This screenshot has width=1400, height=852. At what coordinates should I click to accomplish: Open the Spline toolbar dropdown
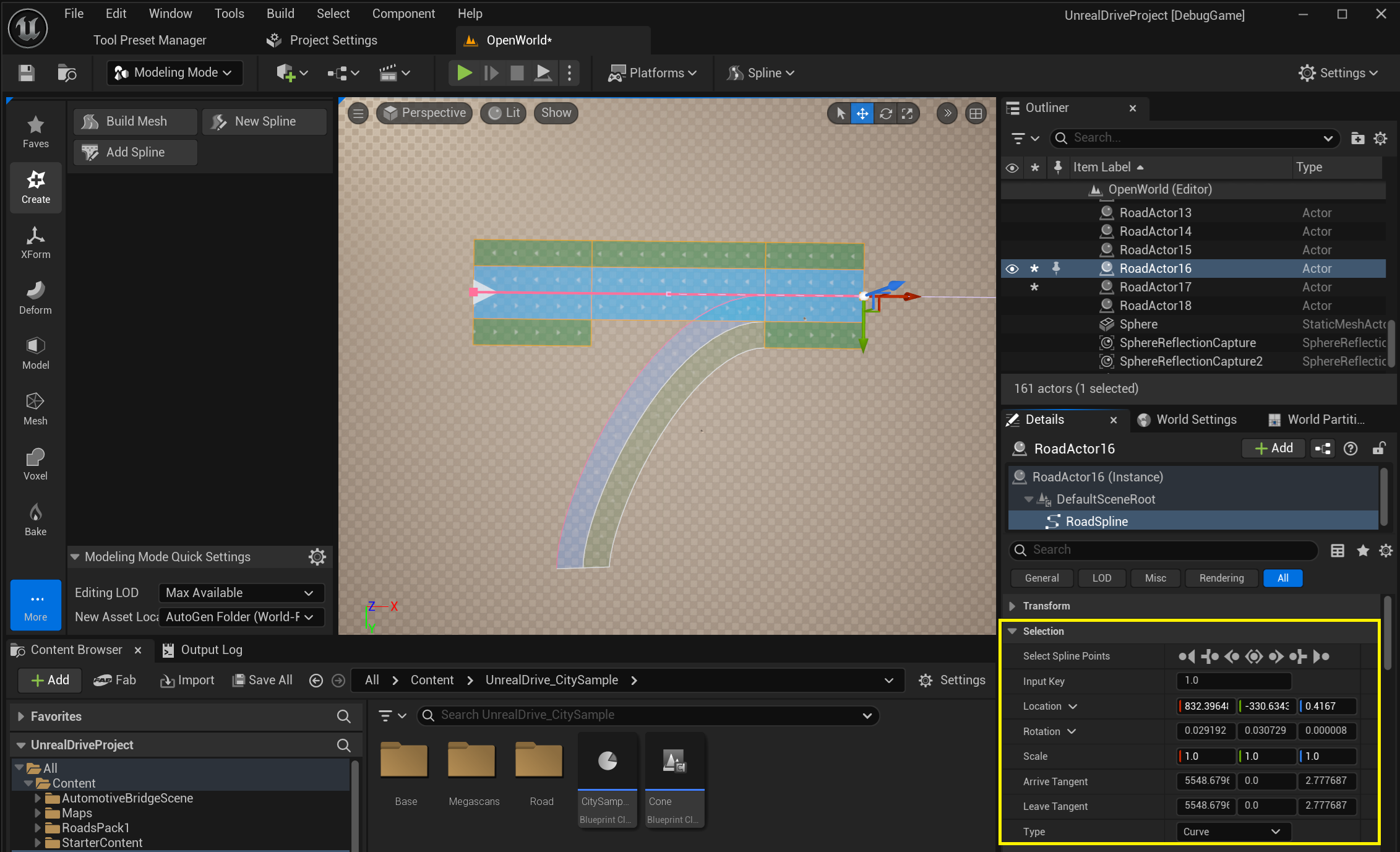760,73
